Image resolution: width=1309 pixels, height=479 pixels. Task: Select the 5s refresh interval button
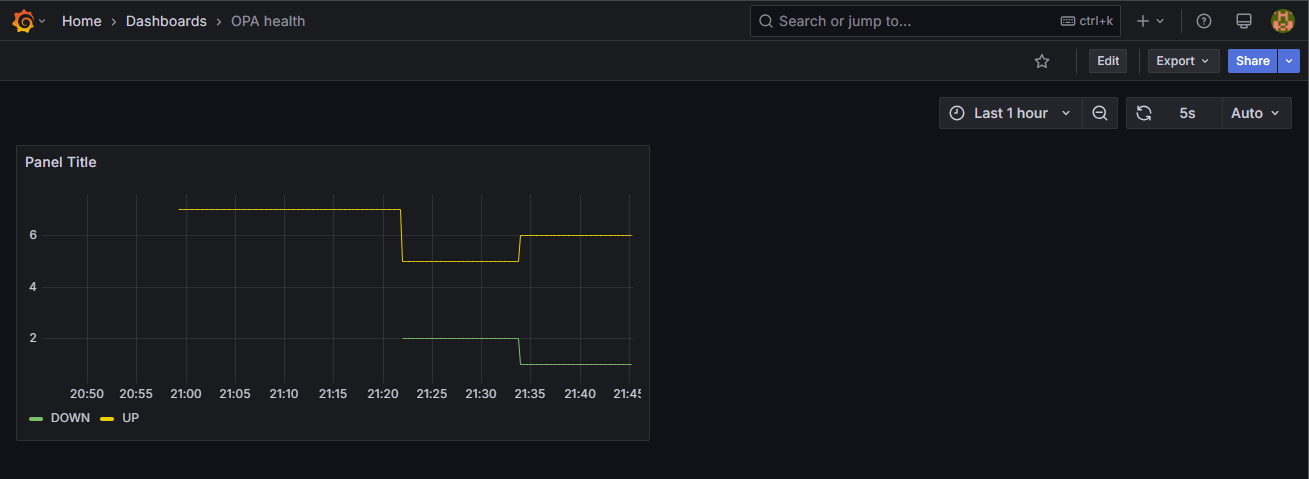[x=1188, y=113]
